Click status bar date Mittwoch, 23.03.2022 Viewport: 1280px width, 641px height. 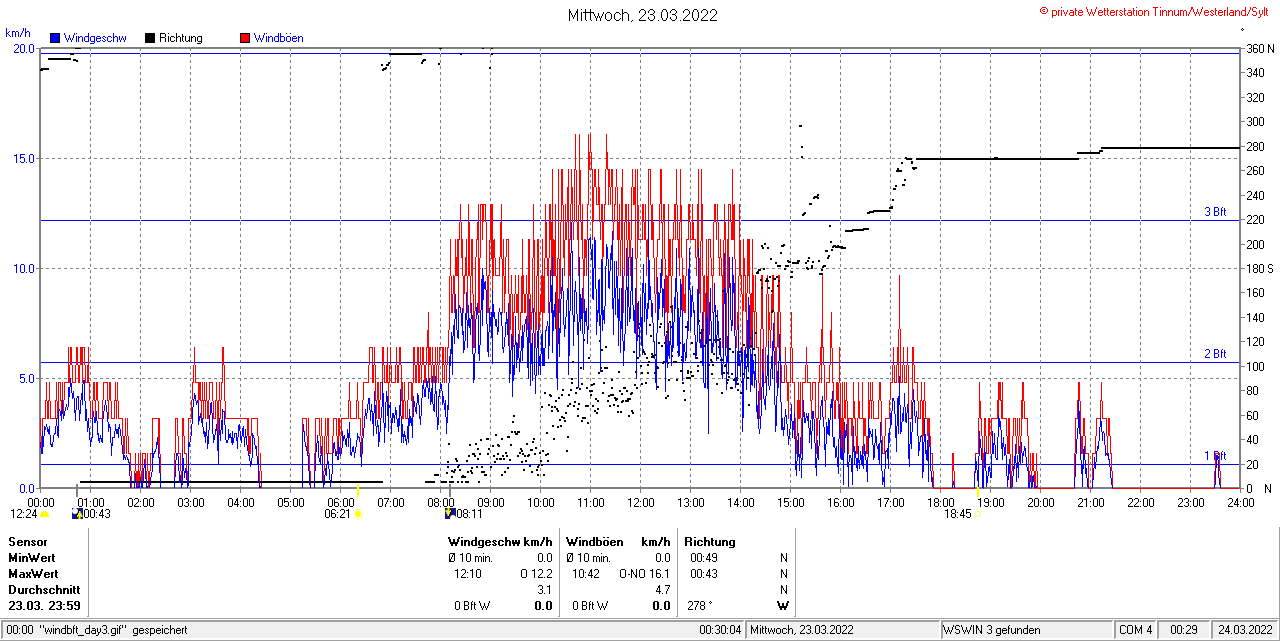[802, 630]
